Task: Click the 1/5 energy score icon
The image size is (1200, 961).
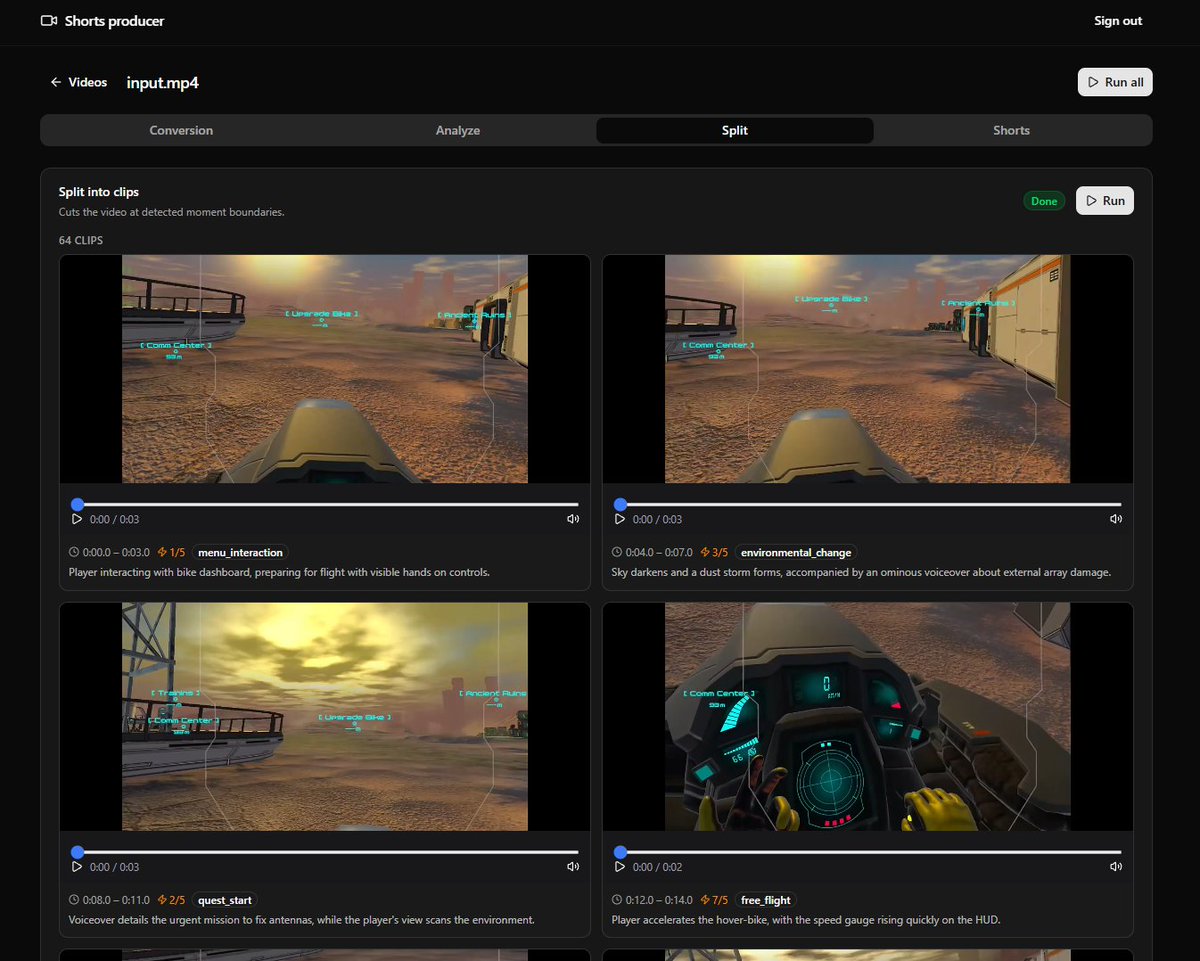Action: click(x=162, y=552)
